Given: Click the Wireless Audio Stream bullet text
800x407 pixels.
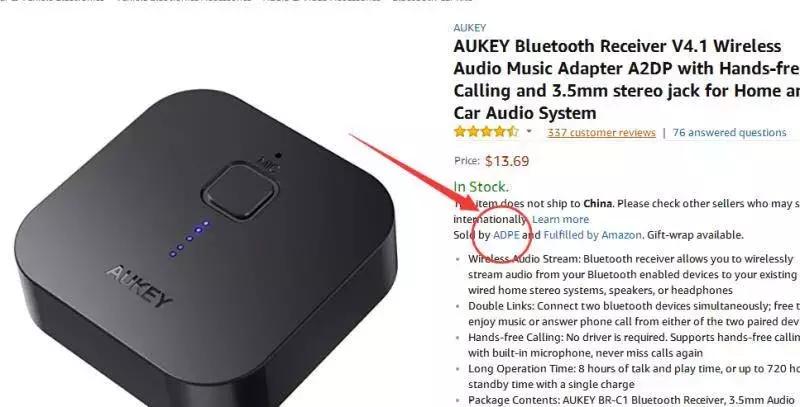Looking at the screenshot, I should tap(632, 274).
